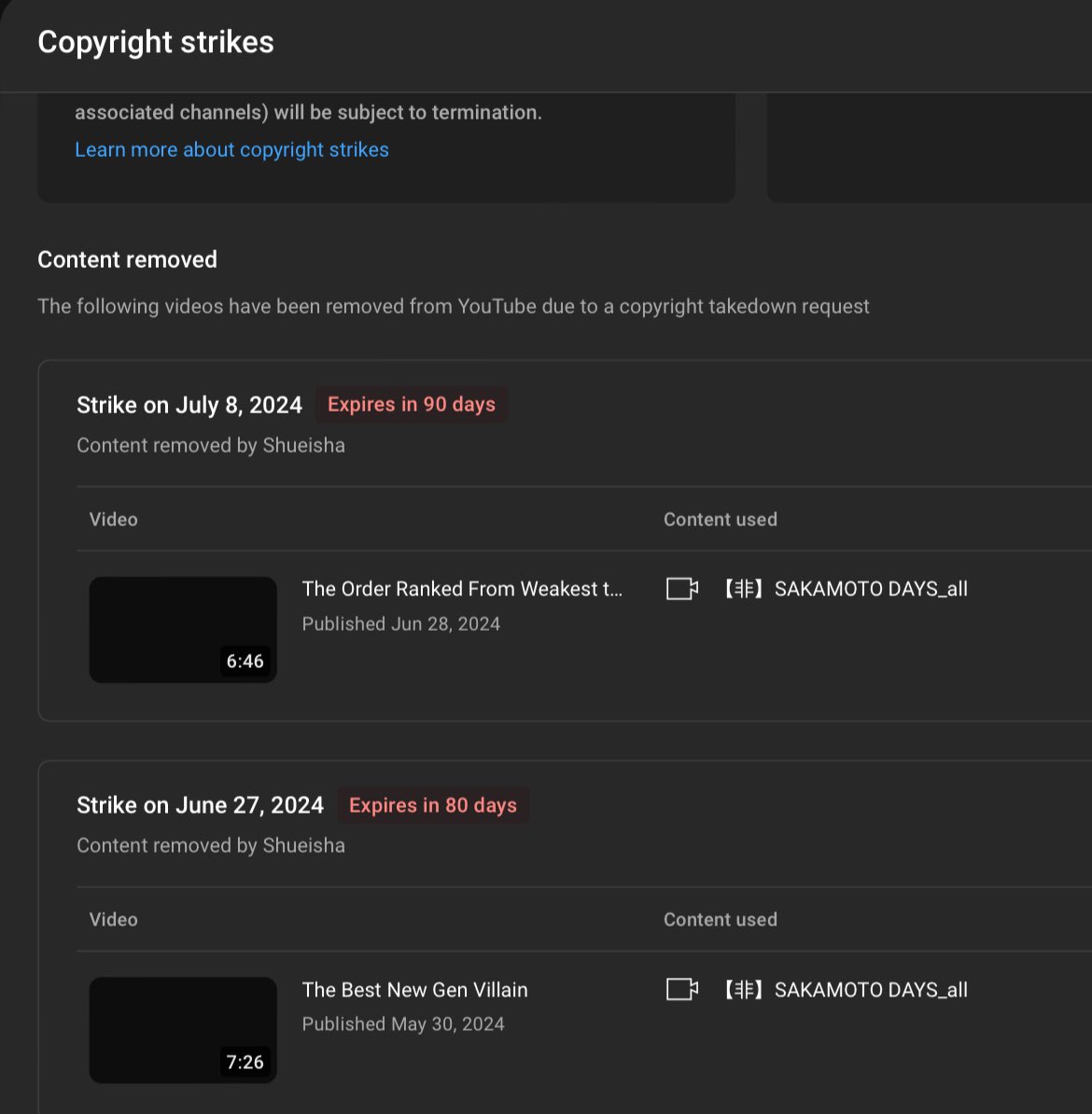Open the video titled The Best New Gen Villain
The width and height of the screenshot is (1092, 1114).
point(414,990)
